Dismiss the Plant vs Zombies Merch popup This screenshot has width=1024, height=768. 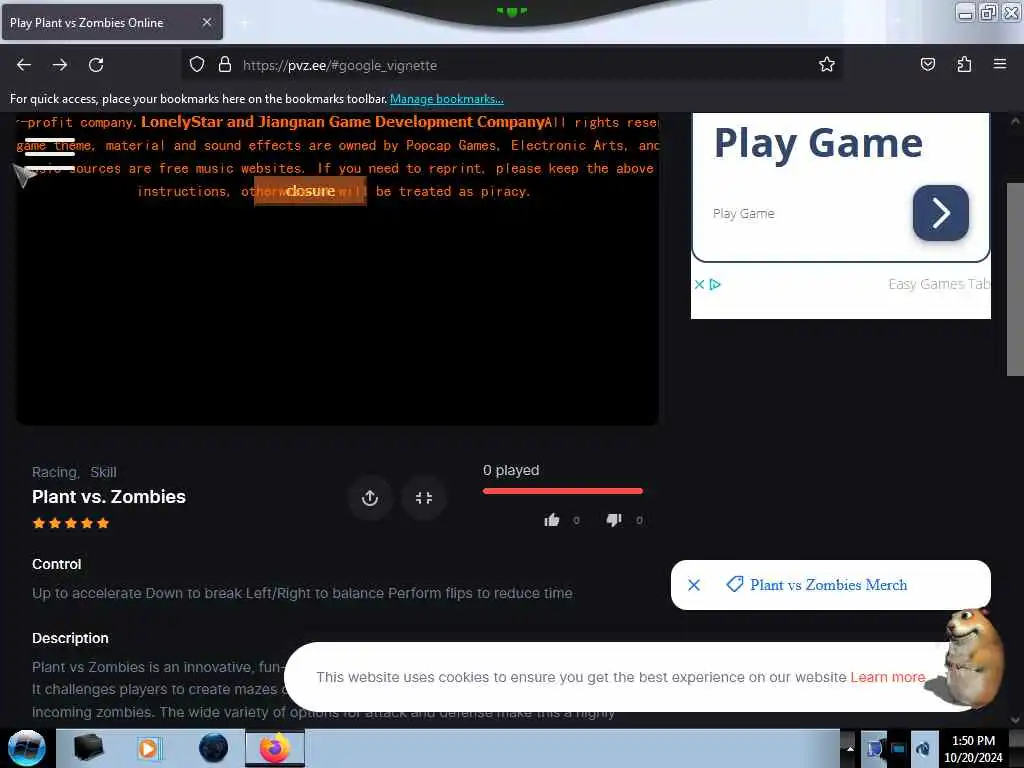tap(694, 585)
